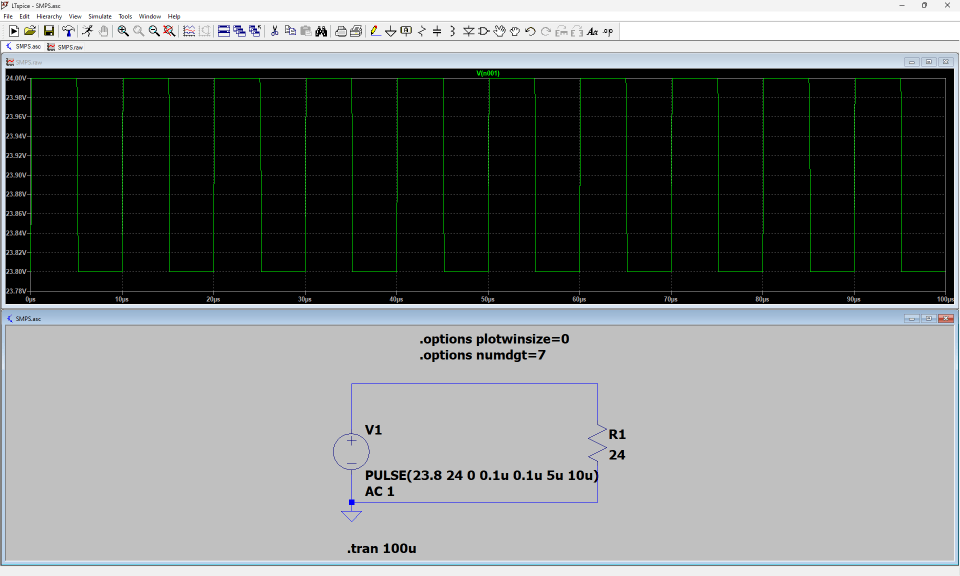Open Find with the binoculars icon
The height and width of the screenshot is (576, 960).
pyautogui.click(x=321, y=31)
